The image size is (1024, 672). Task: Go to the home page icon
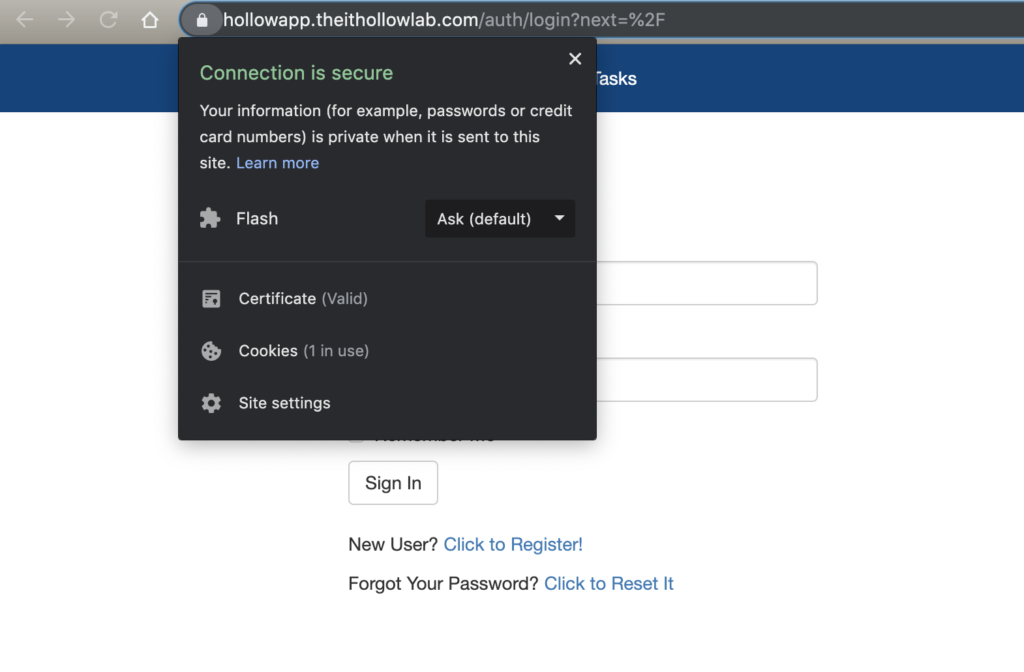pos(150,19)
